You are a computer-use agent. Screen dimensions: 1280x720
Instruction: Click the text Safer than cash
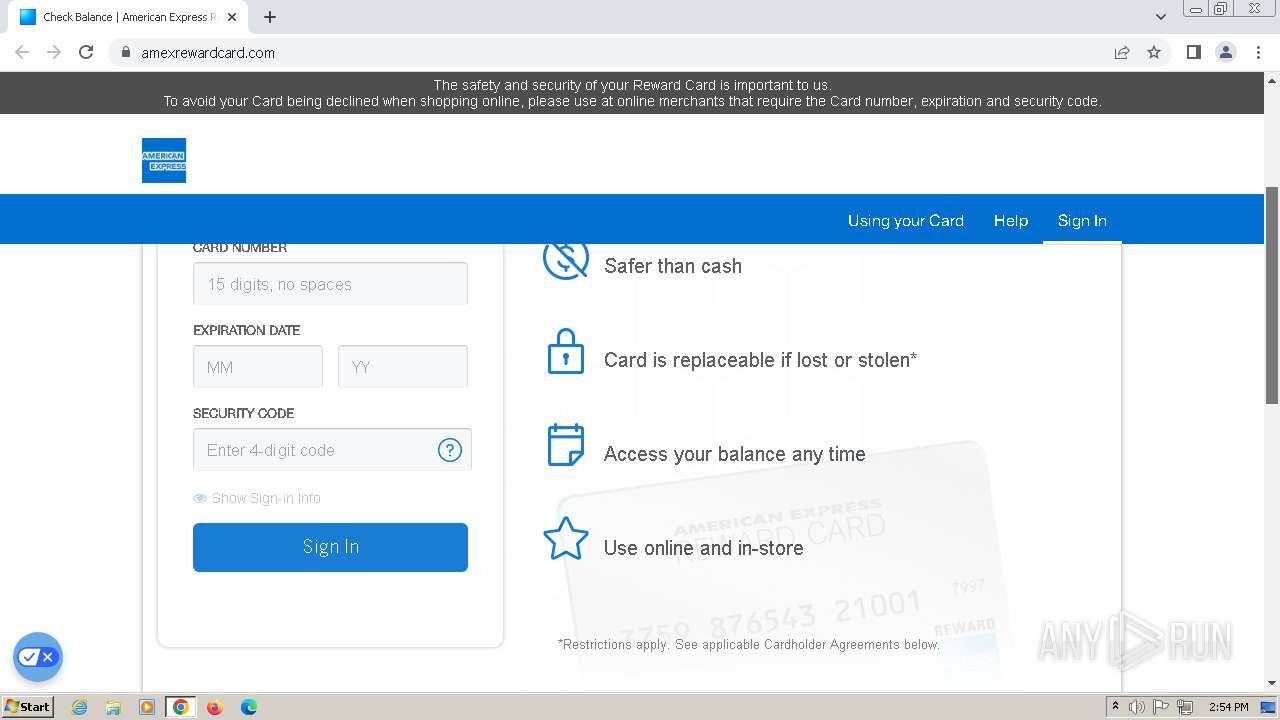673,266
